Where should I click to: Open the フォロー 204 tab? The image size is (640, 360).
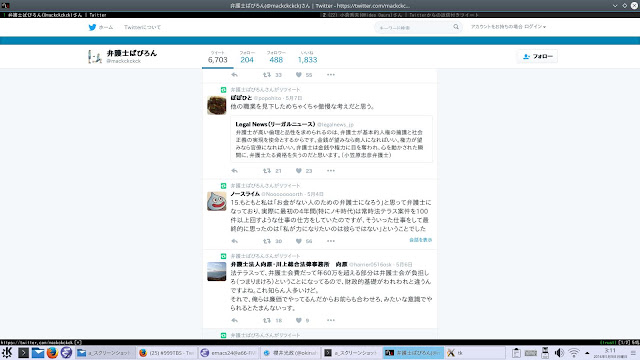pyautogui.click(x=247, y=57)
